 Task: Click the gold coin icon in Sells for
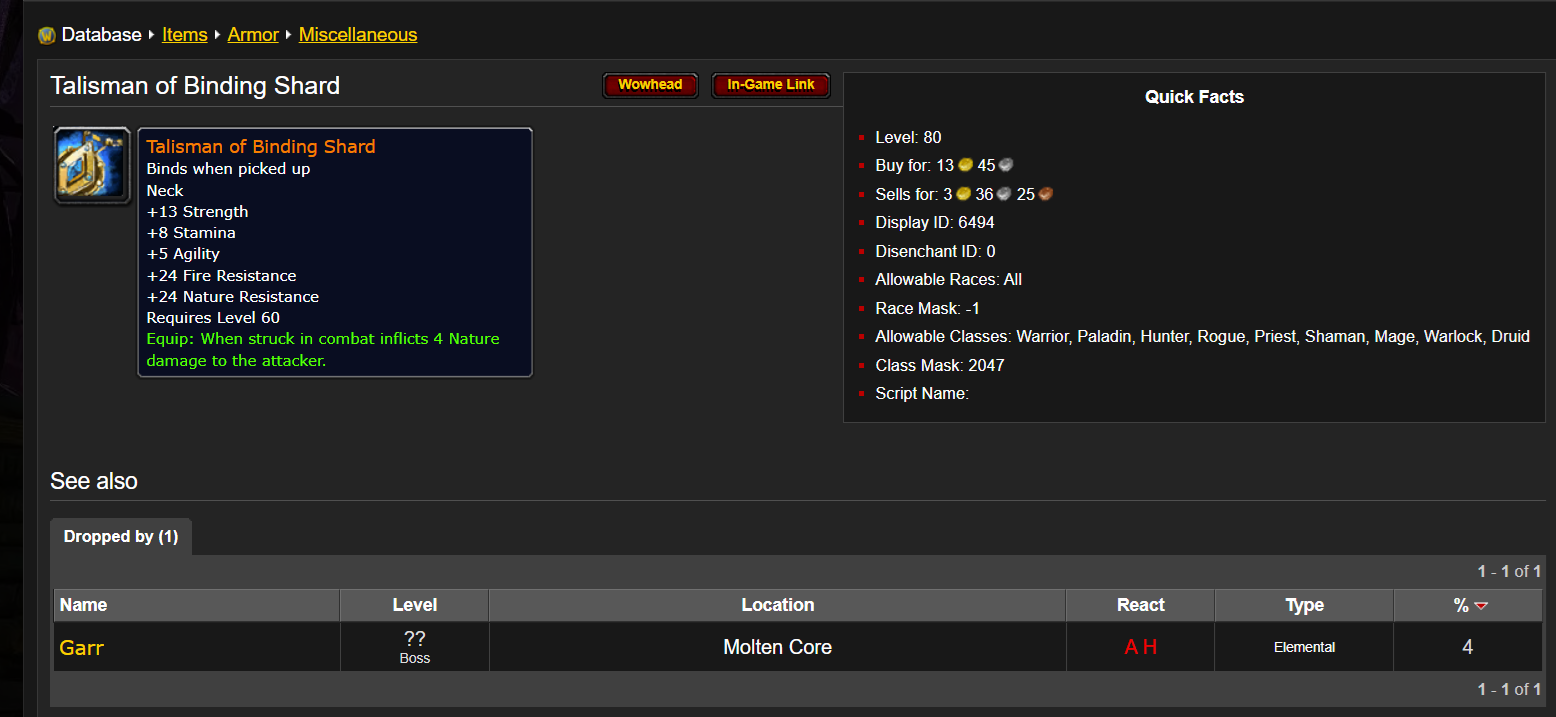[964, 194]
